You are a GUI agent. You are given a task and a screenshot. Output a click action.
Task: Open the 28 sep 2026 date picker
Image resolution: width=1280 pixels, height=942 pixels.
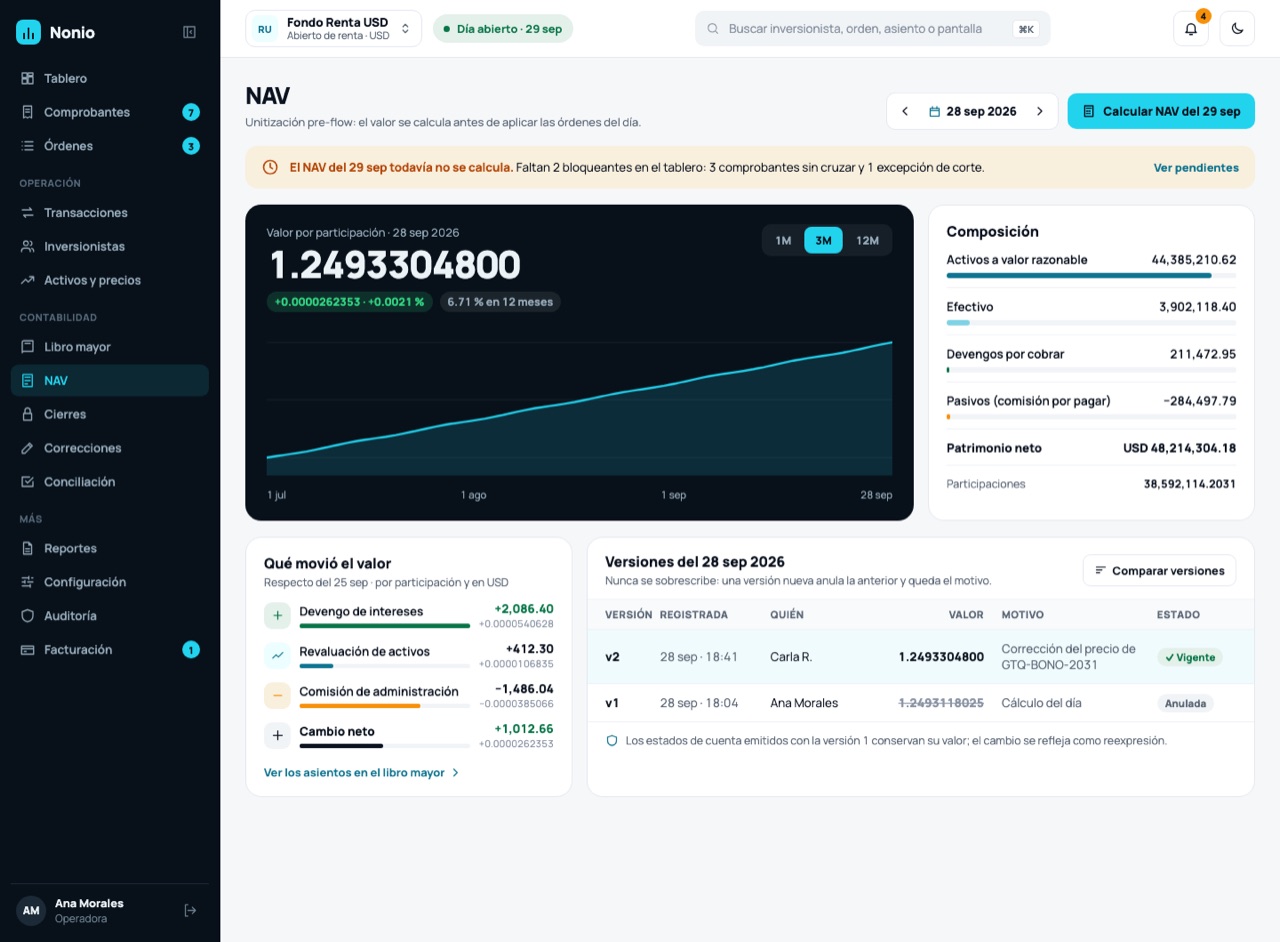(x=972, y=111)
